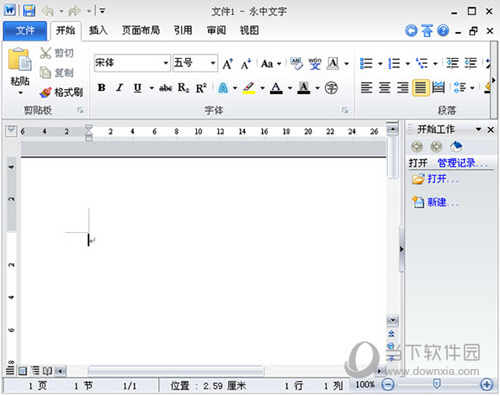Click the clear formatting eraser icon

click(296, 63)
